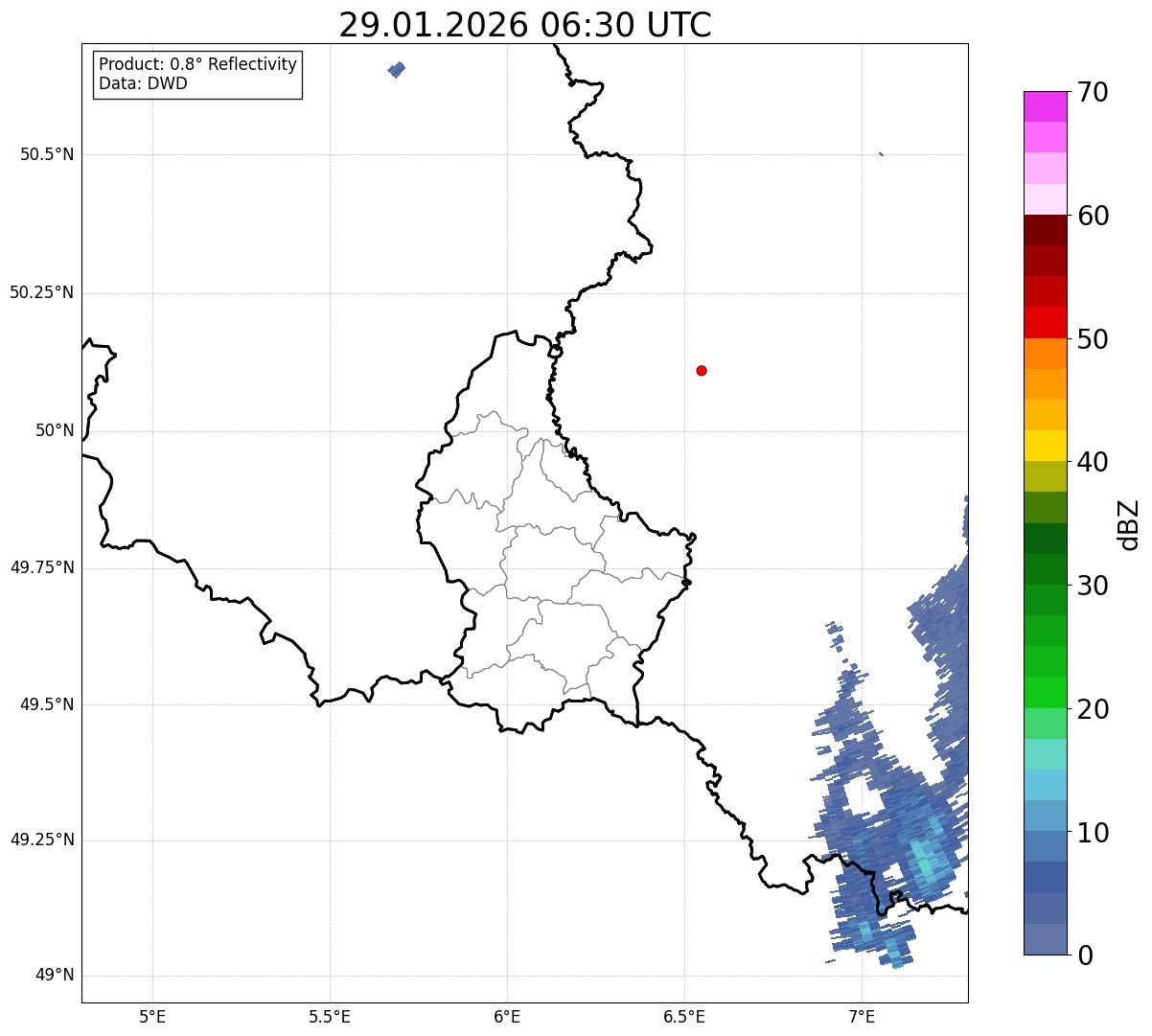The image size is (1152, 1036).
Task: Click the colorbar tick value 50
Action: (x=1094, y=339)
